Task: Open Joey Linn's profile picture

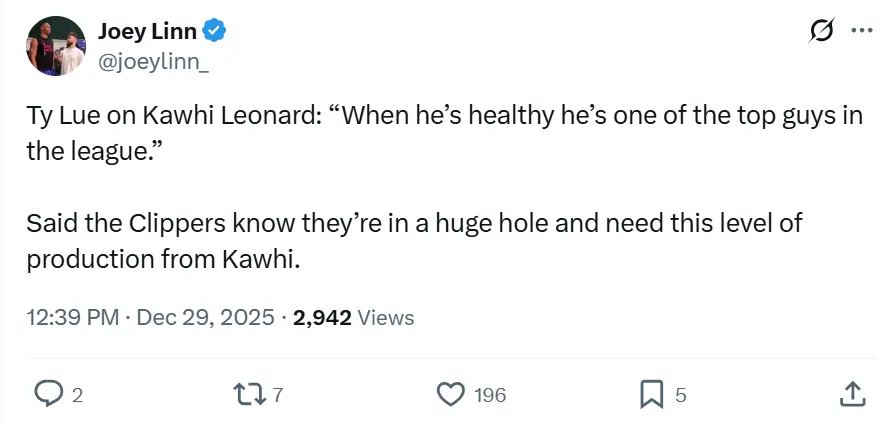Action: point(54,46)
